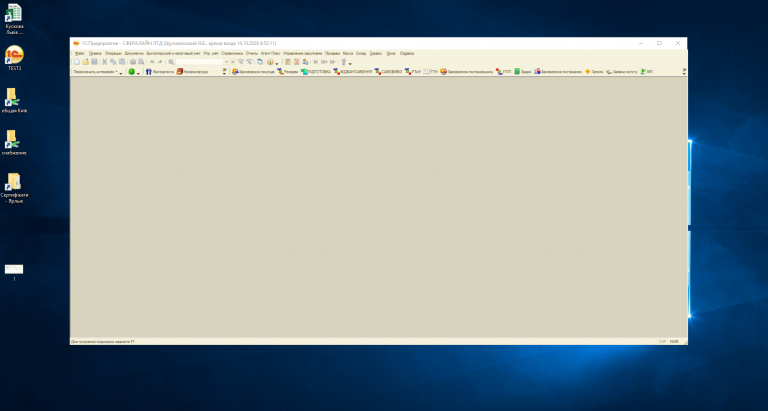768x411 pixels.
Task: Open РТиУ toolbar button
Action: pyautogui.click(x=413, y=72)
